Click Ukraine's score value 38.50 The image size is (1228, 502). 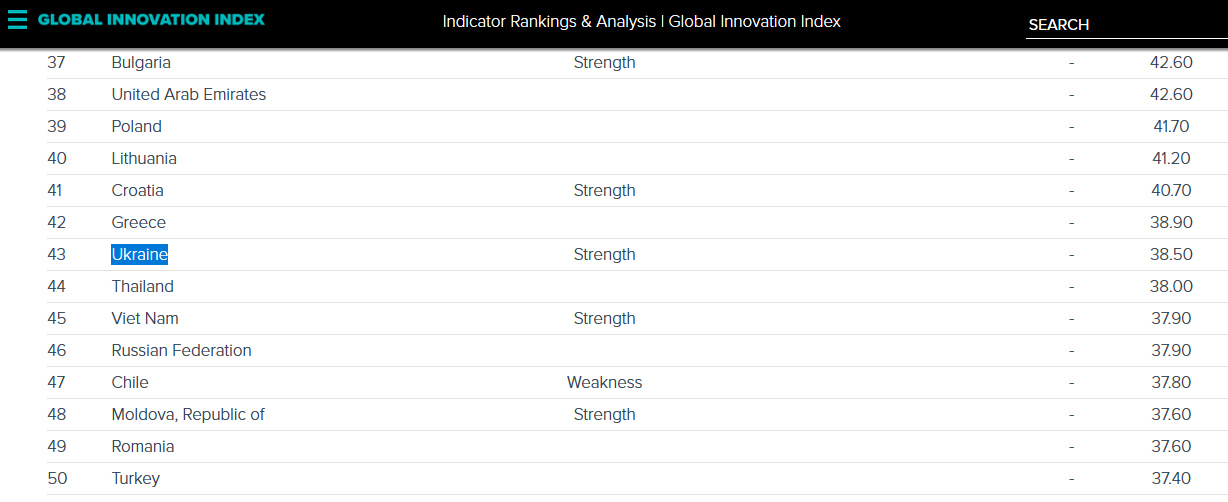(x=1171, y=254)
